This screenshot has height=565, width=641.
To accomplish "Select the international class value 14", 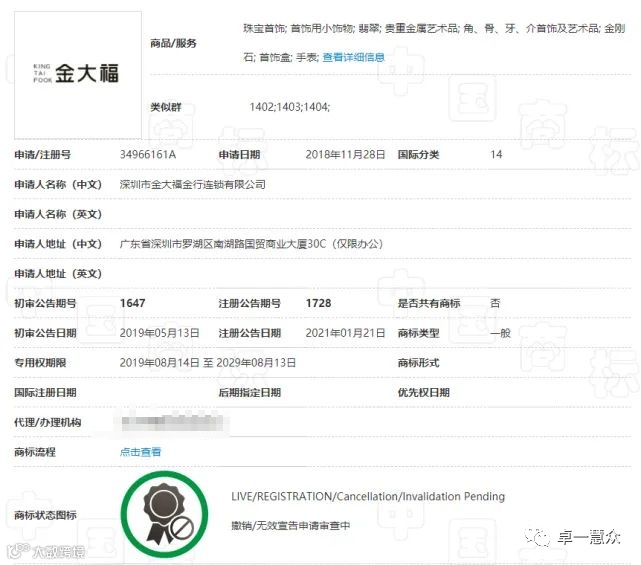I will pos(496,155).
